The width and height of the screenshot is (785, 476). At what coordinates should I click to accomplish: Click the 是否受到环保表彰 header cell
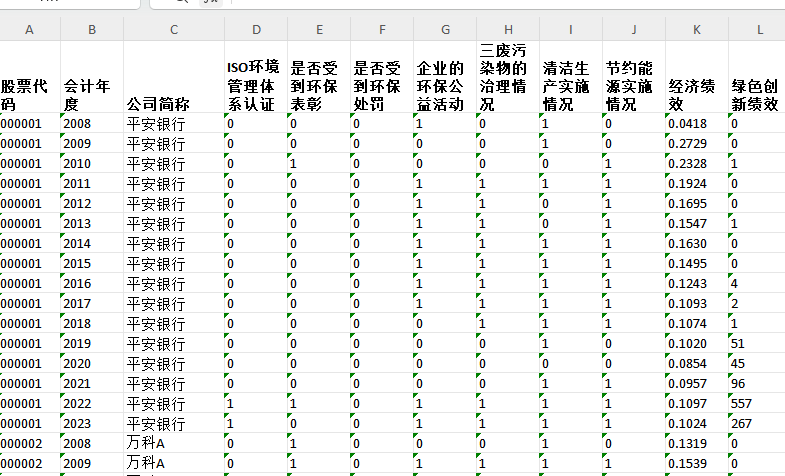pos(319,77)
